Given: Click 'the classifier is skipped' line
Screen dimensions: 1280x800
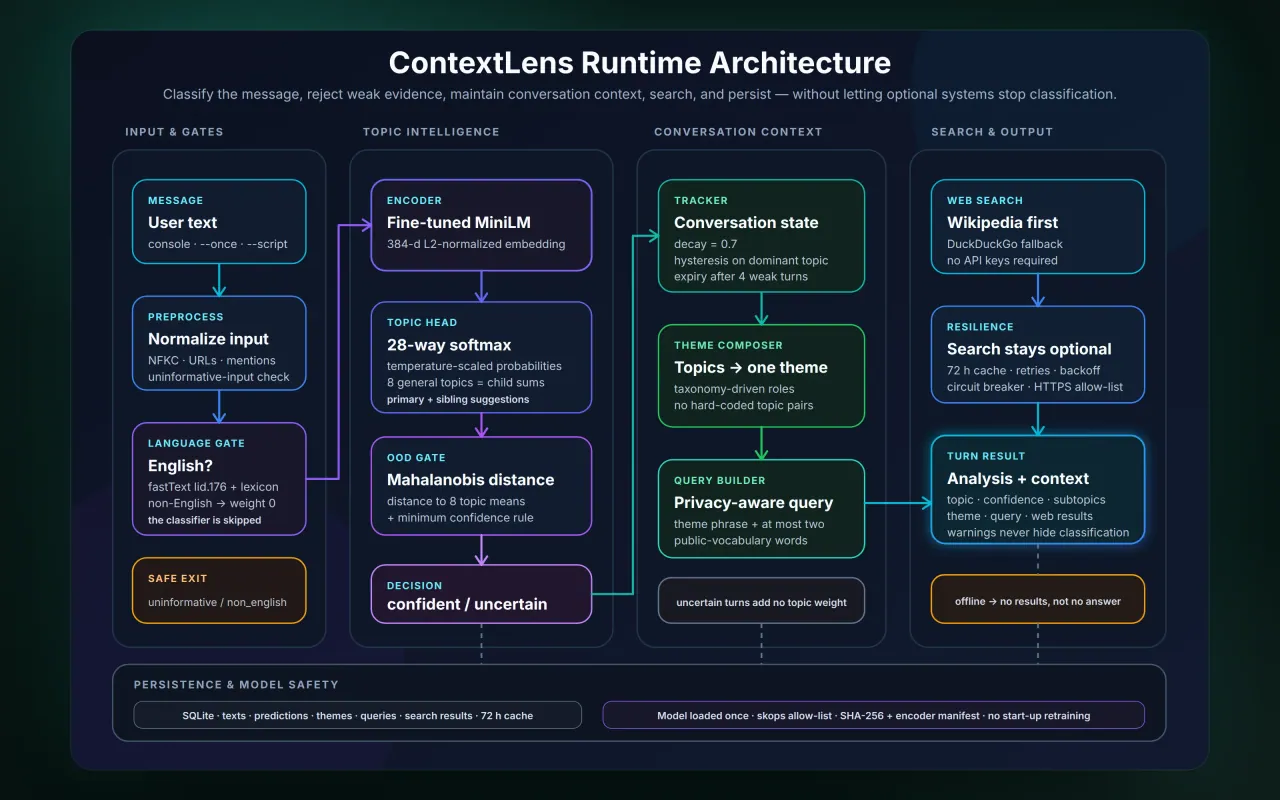Looking at the screenshot, I should click(x=204, y=520).
